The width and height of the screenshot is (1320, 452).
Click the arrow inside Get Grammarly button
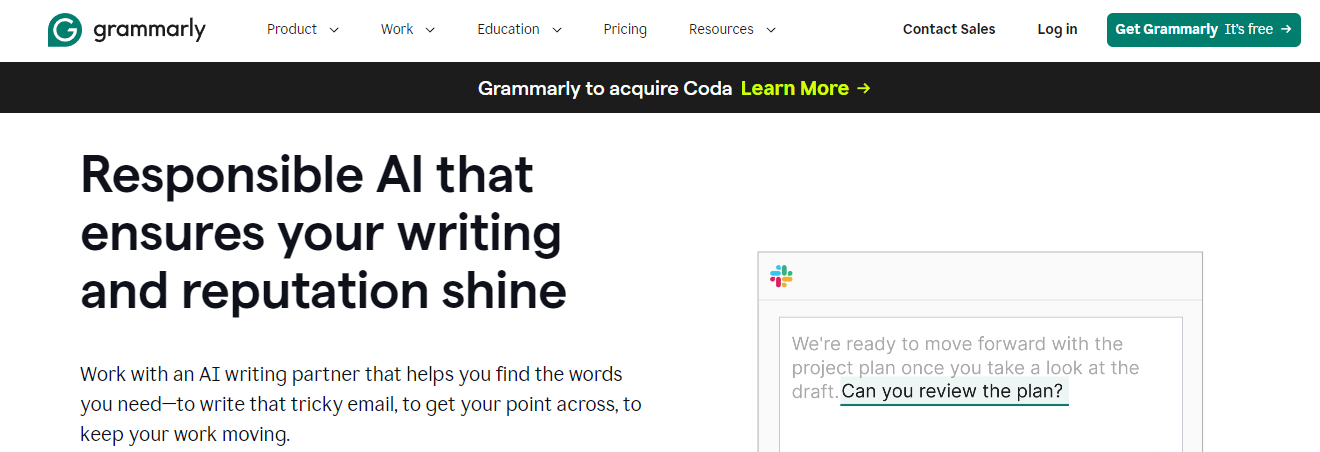1287,30
